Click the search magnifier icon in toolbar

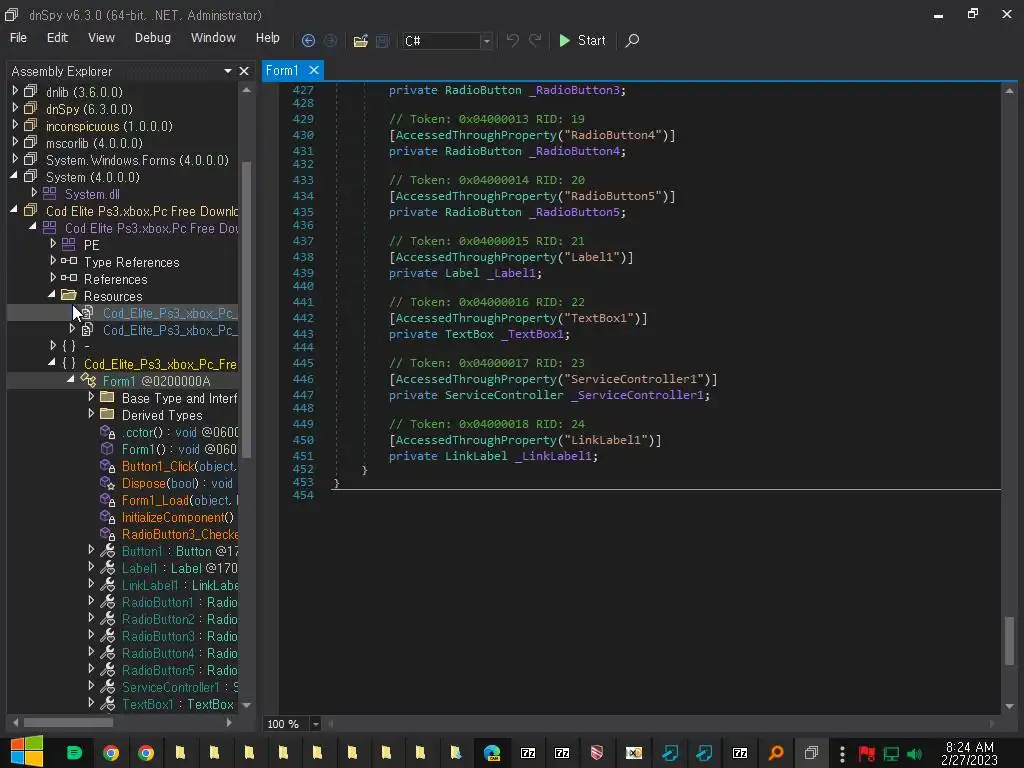coord(632,41)
